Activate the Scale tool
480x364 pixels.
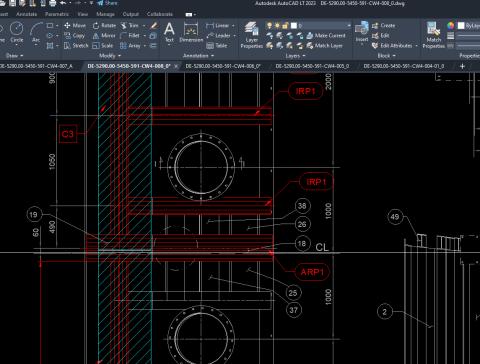point(103,45)
